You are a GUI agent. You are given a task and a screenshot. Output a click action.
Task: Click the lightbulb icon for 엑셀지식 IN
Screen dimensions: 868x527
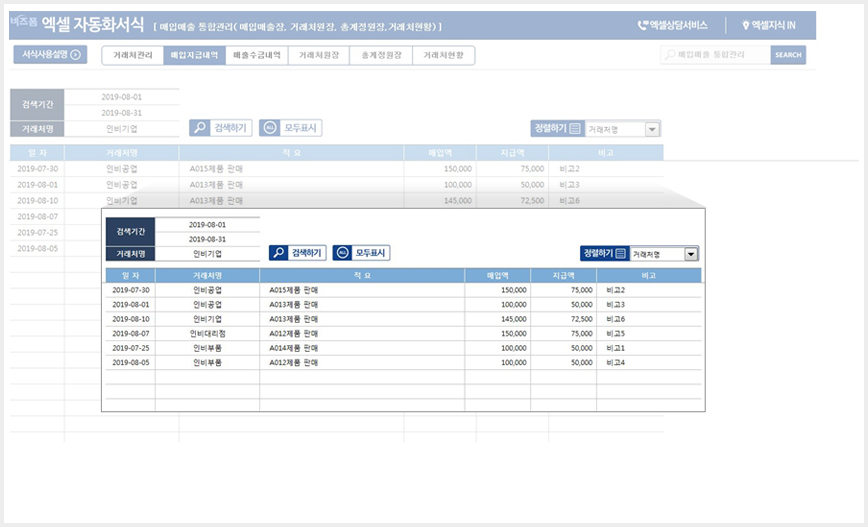click(x=746, y=25)
